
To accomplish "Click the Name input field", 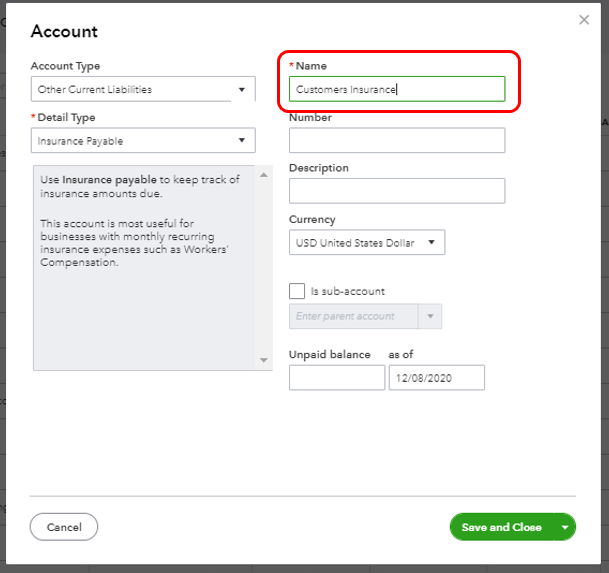I will tap(397, 89).
